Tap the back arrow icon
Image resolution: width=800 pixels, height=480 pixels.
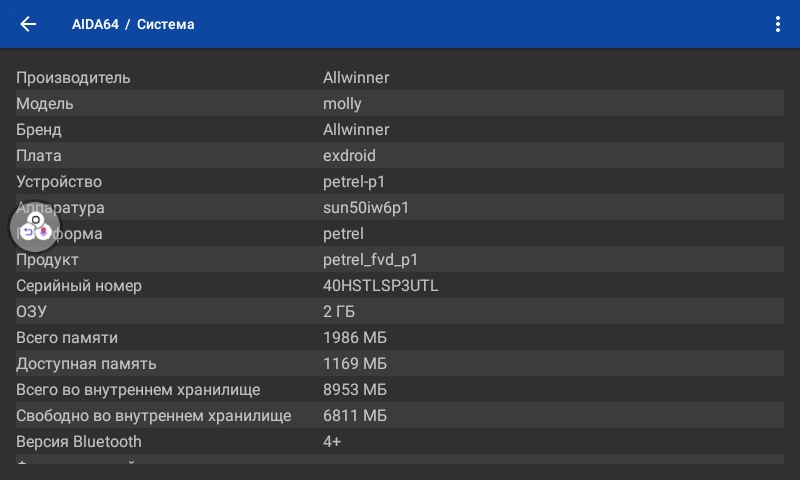click(x=28, y=24)
